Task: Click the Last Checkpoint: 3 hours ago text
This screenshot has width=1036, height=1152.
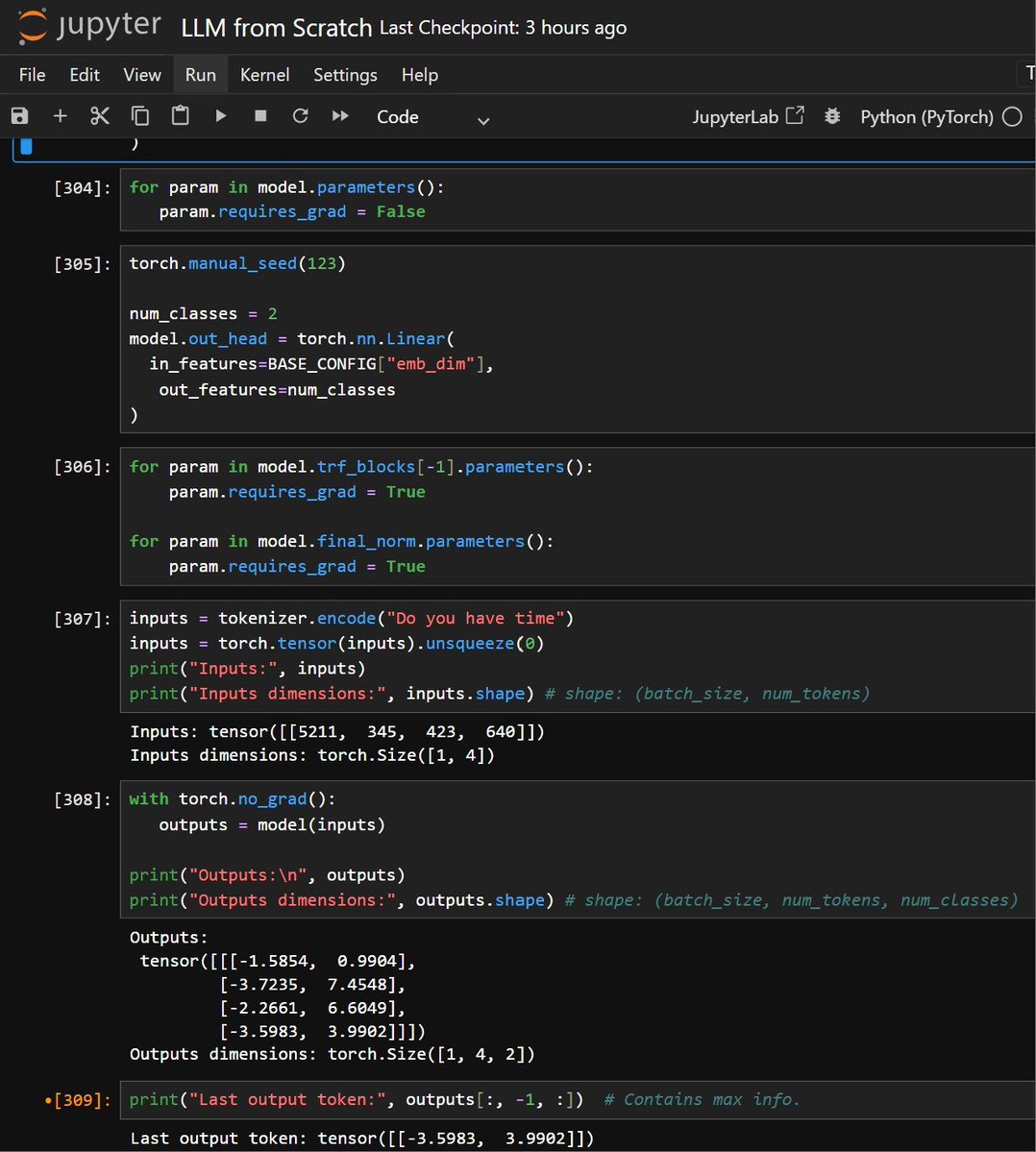Action: 504,28
